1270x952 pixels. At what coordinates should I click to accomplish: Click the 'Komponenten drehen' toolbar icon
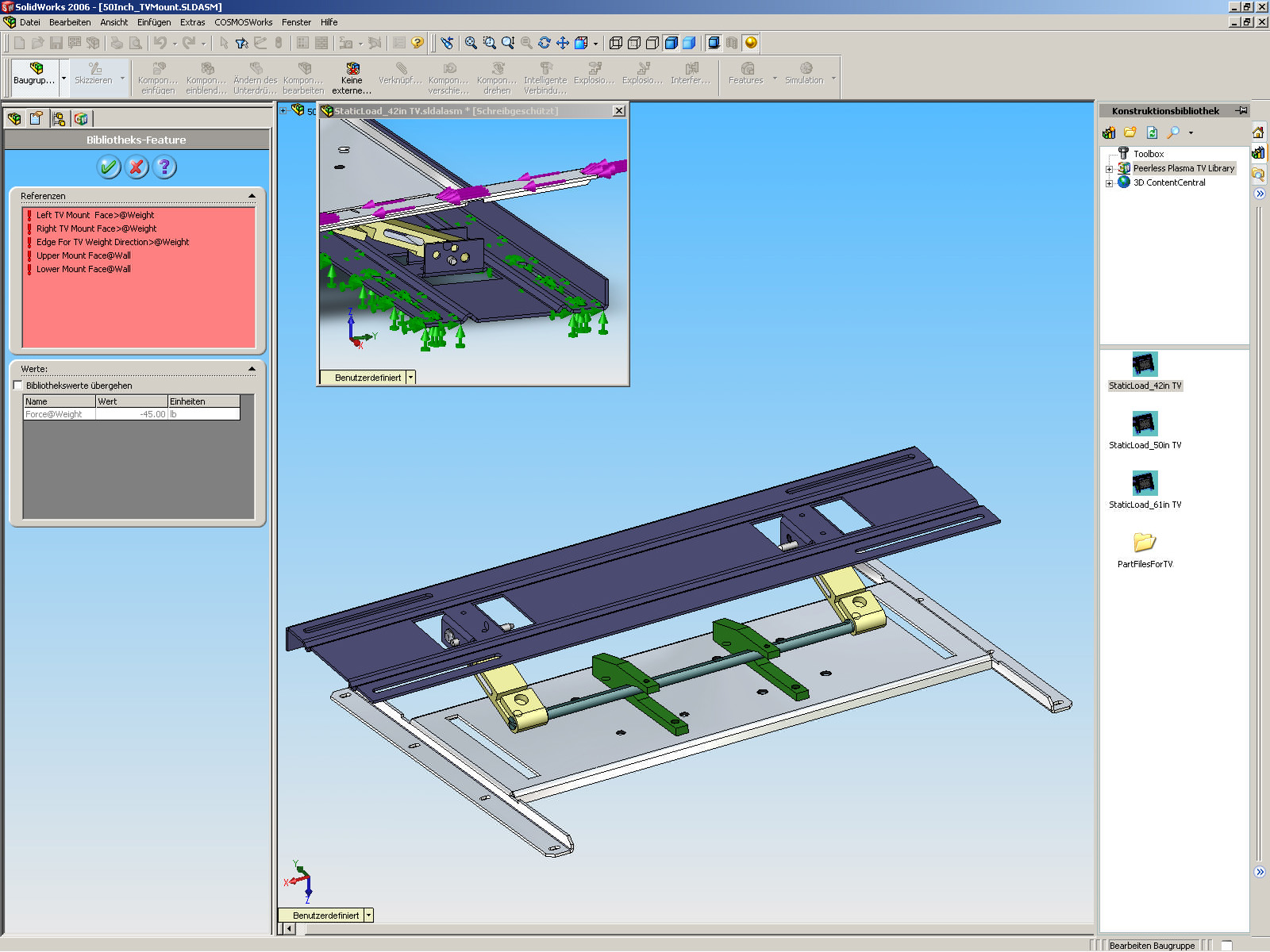click(496, 75)
